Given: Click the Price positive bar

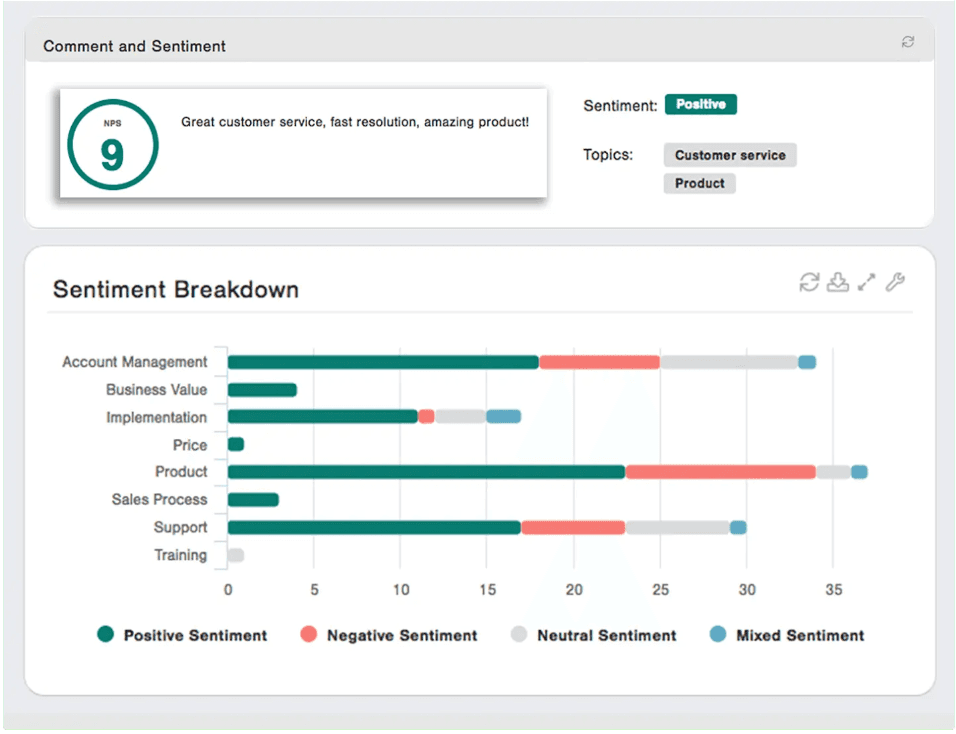Looking at the screenshot, I should click(x=236, y=444).
